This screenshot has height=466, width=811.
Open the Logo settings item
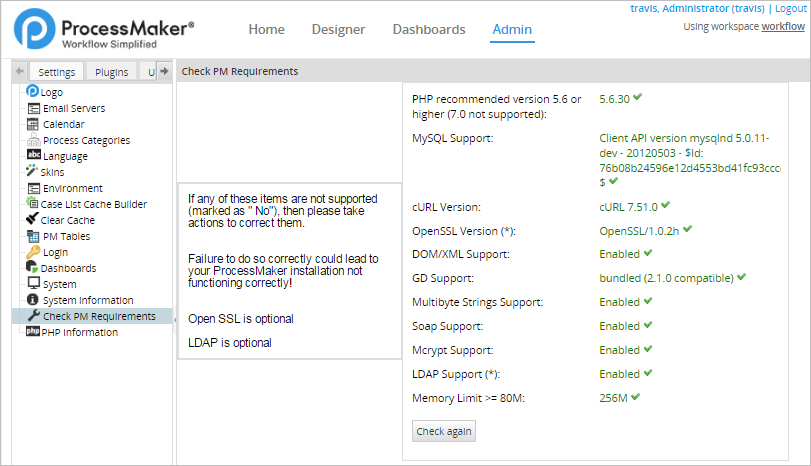click(51, 92)
